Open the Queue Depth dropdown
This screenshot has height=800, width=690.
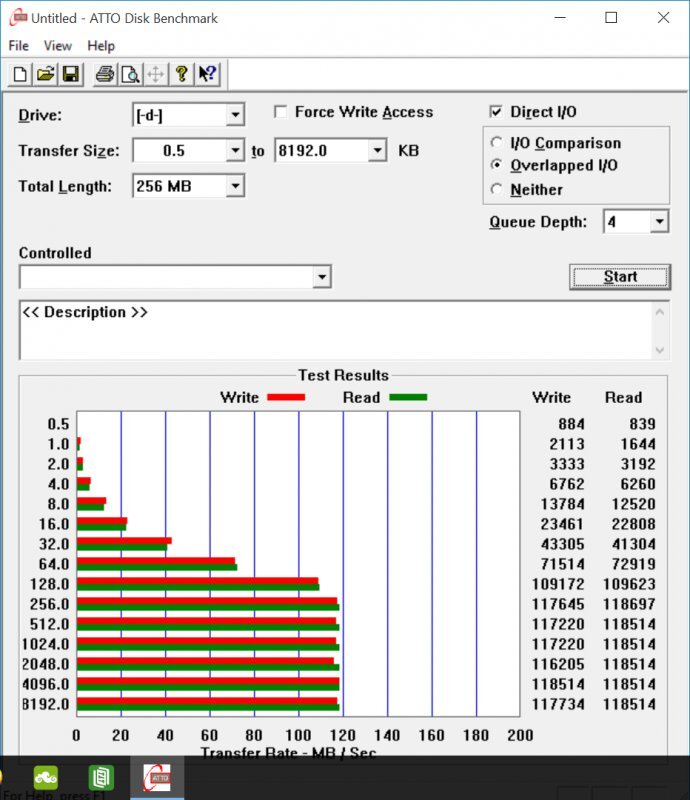pyautogui.click(x=659, y=222)
